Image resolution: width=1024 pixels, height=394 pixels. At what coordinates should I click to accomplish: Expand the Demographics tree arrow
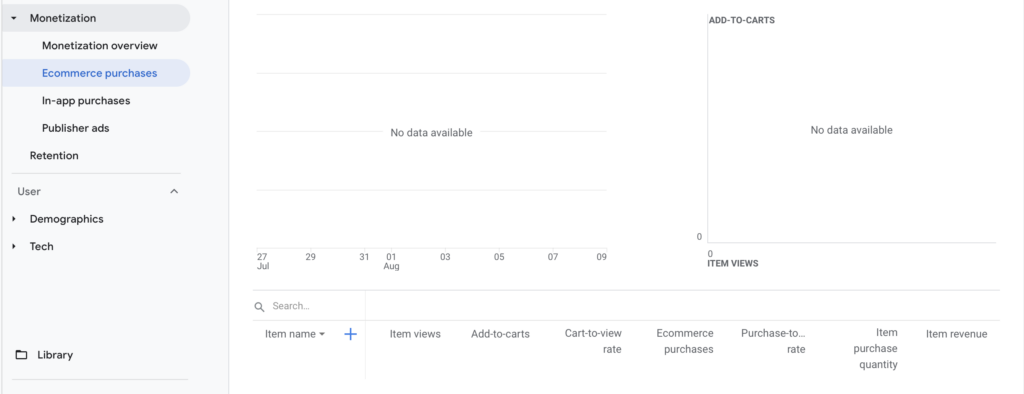(x=14, y=219)
